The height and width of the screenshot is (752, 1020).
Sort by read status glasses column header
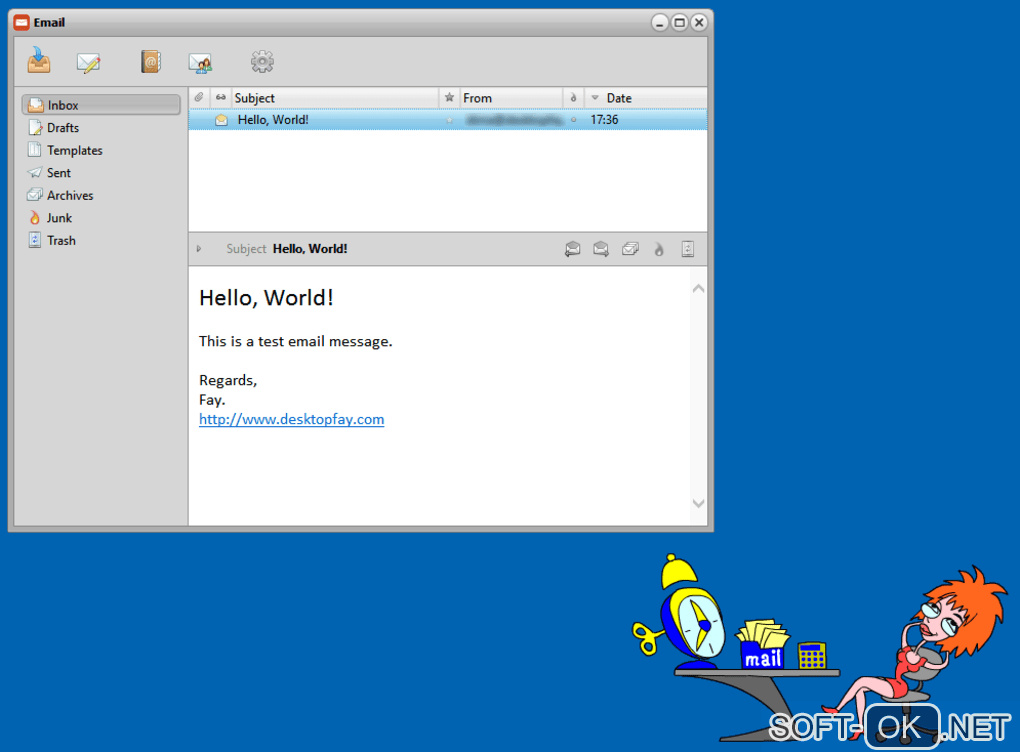[x=221, y=98]
